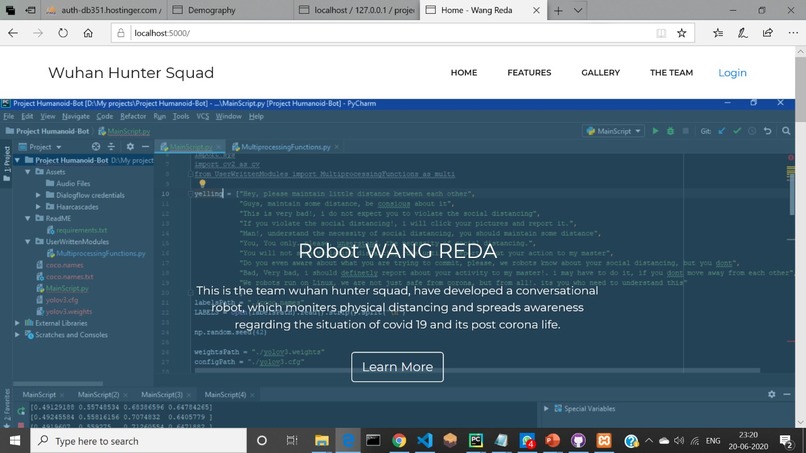Image resolution: width=806 pixels, height=453 pixels.
Task: Open GitHub Desktop from the taskbar
Action: tap(578, 441)
